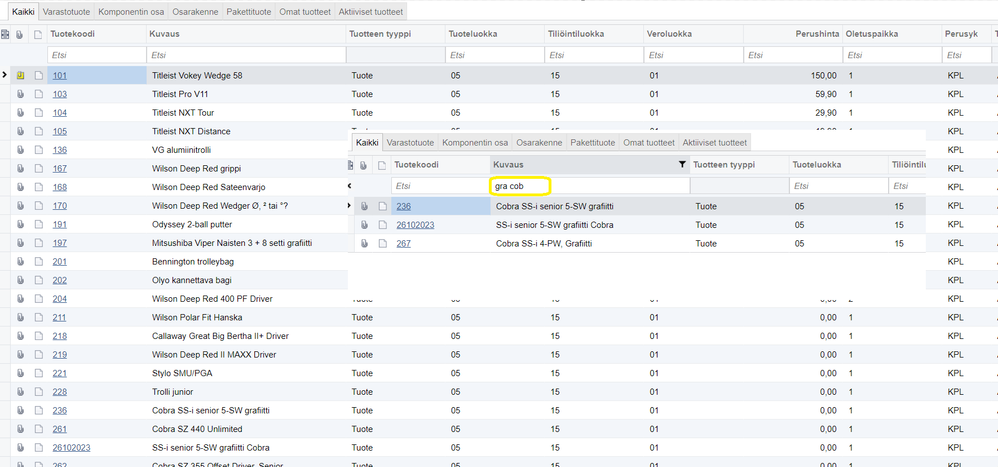The width and height of the screenshot is (998, 467).
Task: Select the Pakettituote tab in the overlay grid
Action: (592, 143)
